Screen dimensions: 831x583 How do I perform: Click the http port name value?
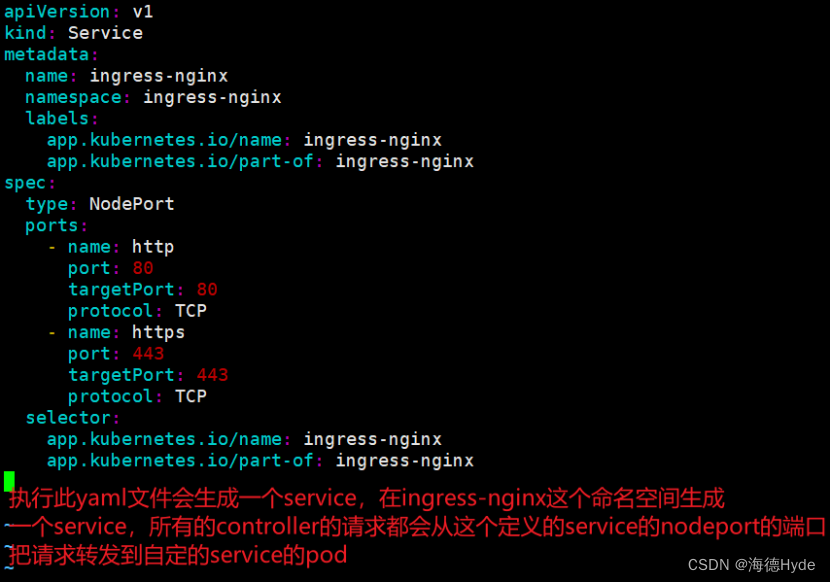point(153,247)
